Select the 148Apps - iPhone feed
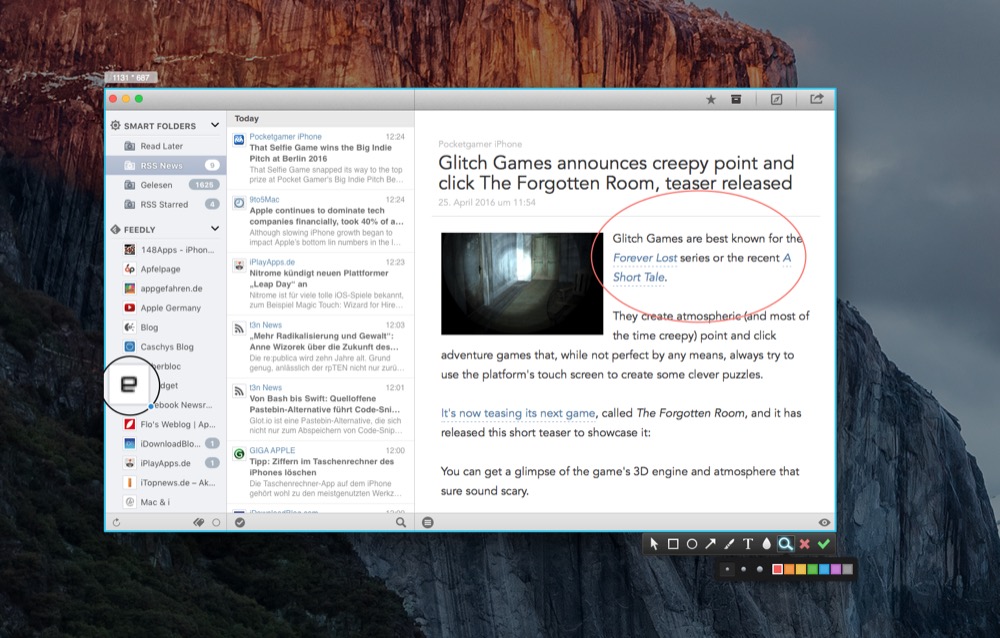This screenshot has height=638, width=1000. (x=166, y=249)
